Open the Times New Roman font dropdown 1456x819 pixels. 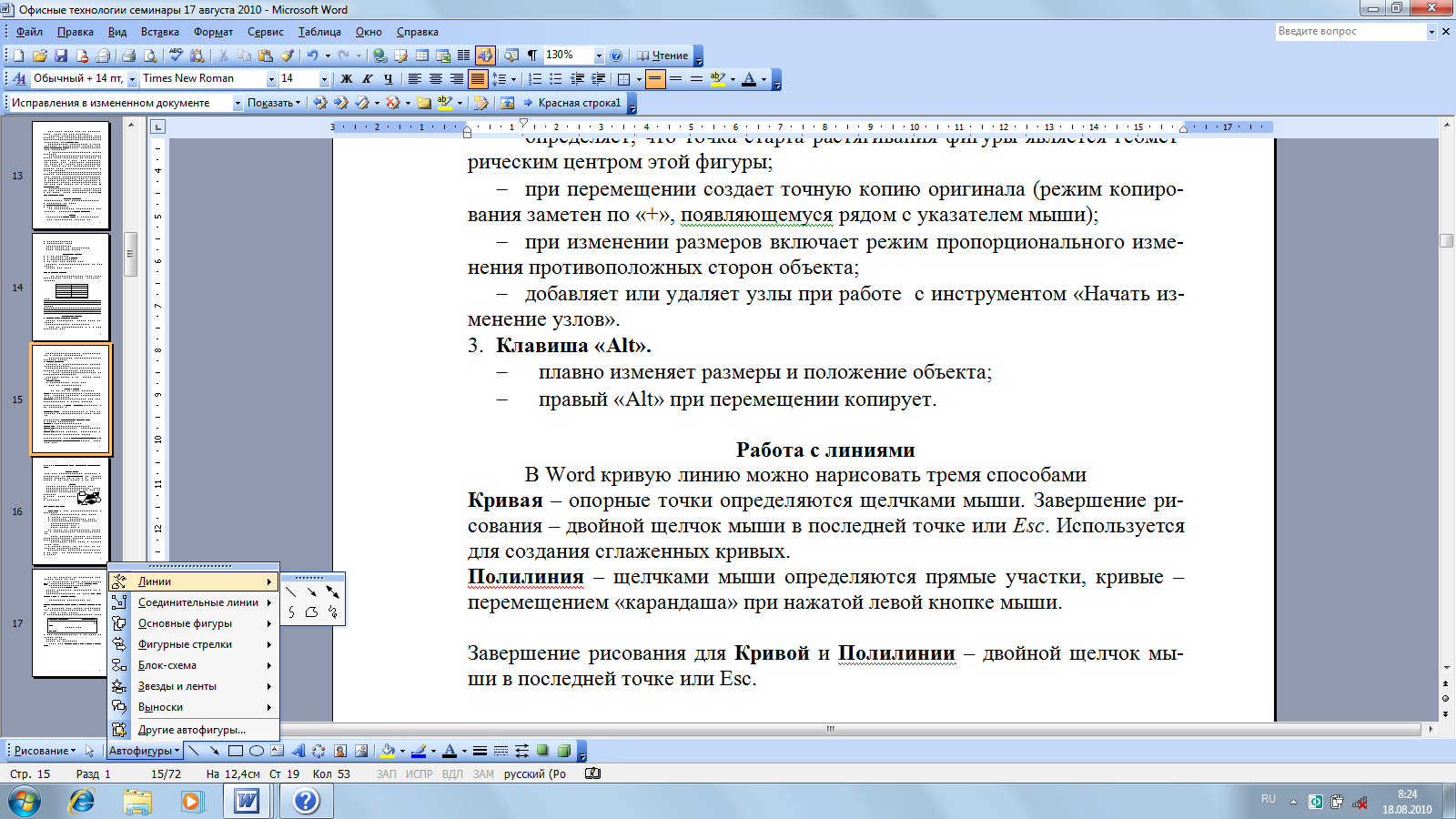[270, 79]
